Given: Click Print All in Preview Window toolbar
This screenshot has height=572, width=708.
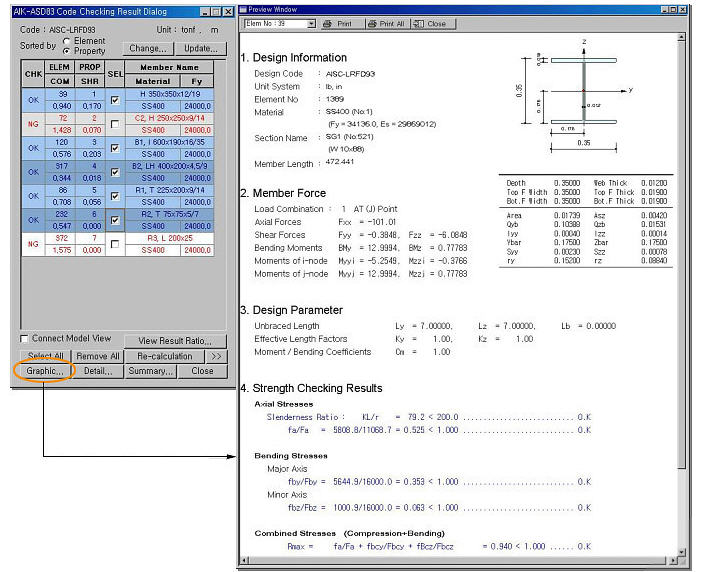Looking at the screenshot, I should pyautogui.click(x=387, y=24).
